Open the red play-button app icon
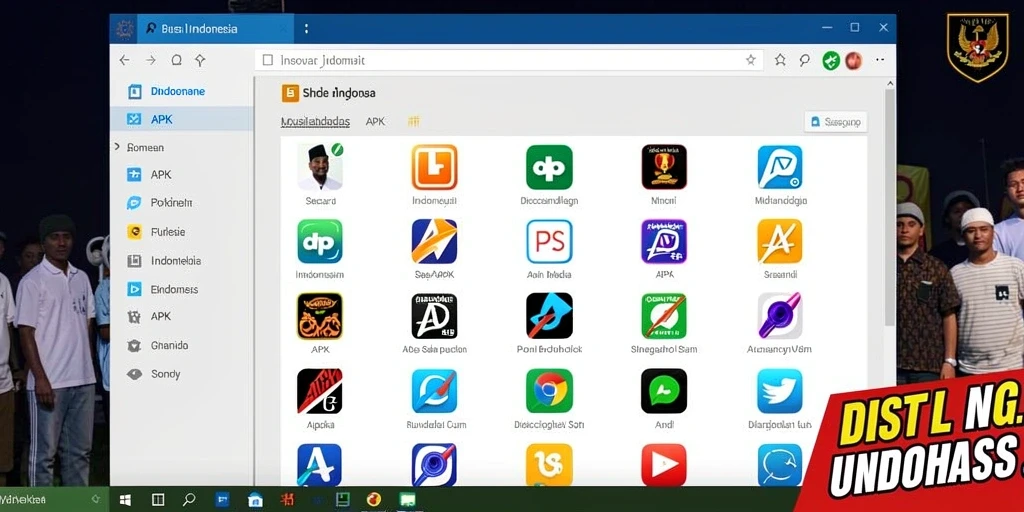 pyautogui.click(x=664, y=465)
